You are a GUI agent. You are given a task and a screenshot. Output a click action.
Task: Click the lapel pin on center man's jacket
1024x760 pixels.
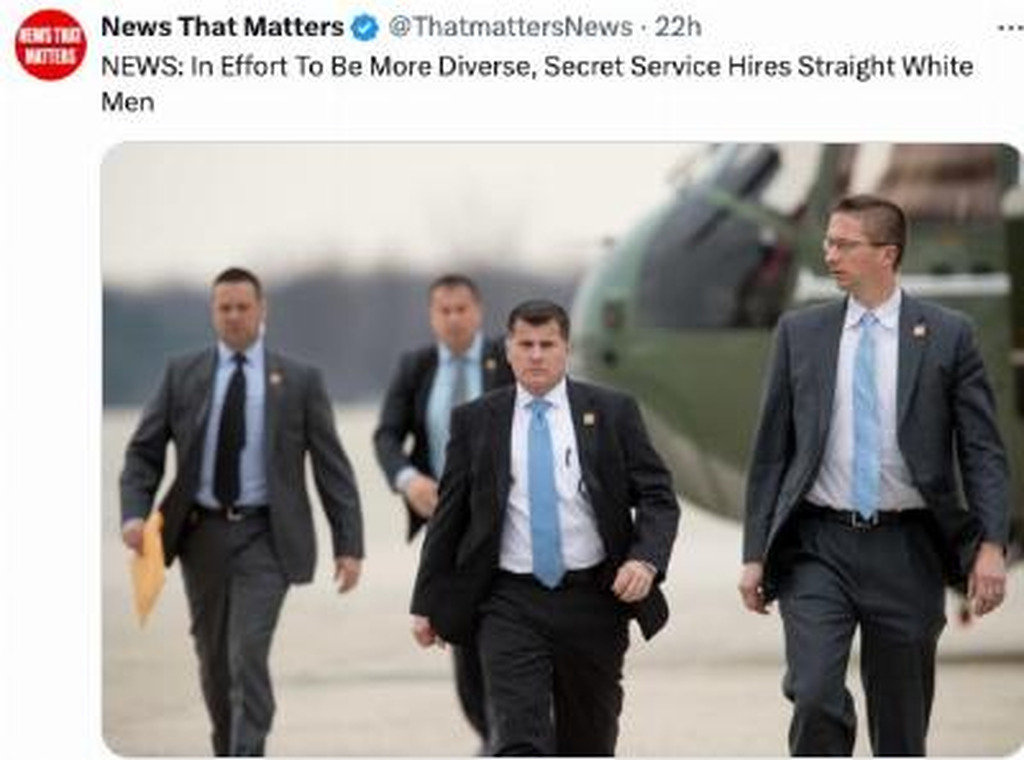[588, 419]
